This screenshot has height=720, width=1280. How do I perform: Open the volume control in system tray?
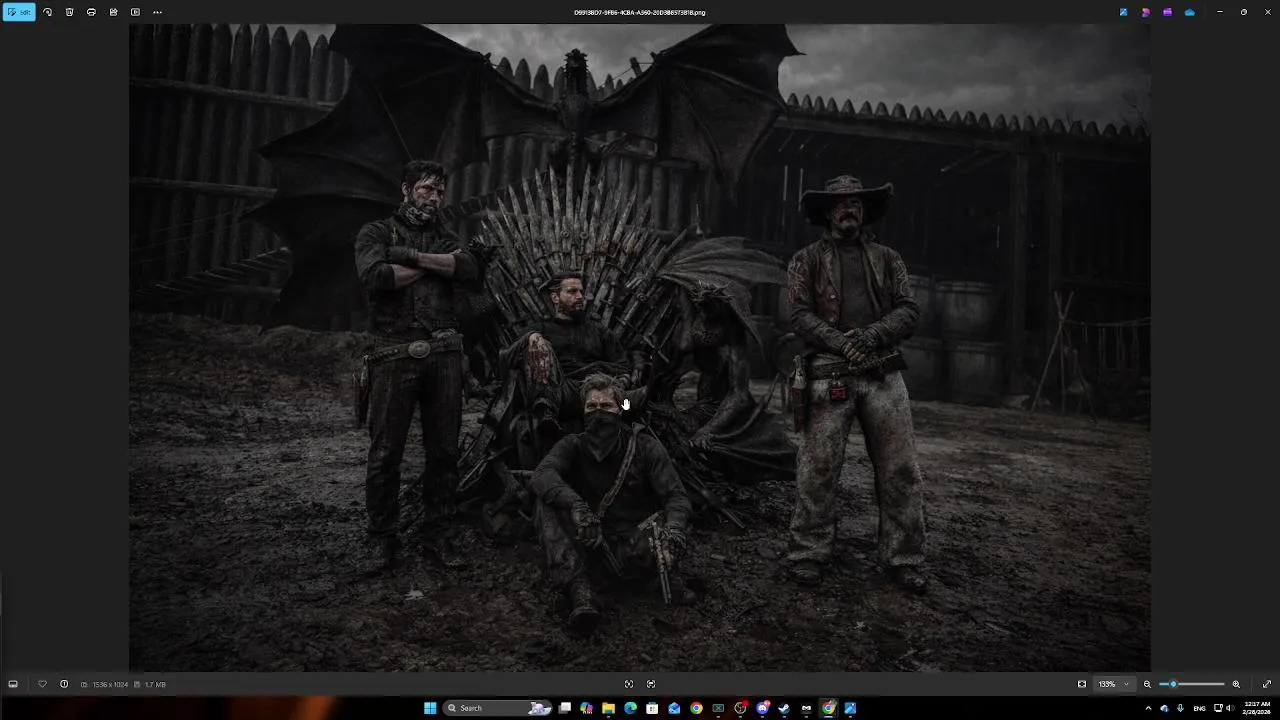click(x=1229, y=708)
